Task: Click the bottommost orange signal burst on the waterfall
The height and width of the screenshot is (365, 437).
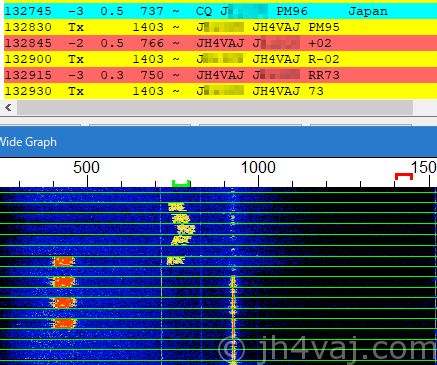Action: point(64,323)
